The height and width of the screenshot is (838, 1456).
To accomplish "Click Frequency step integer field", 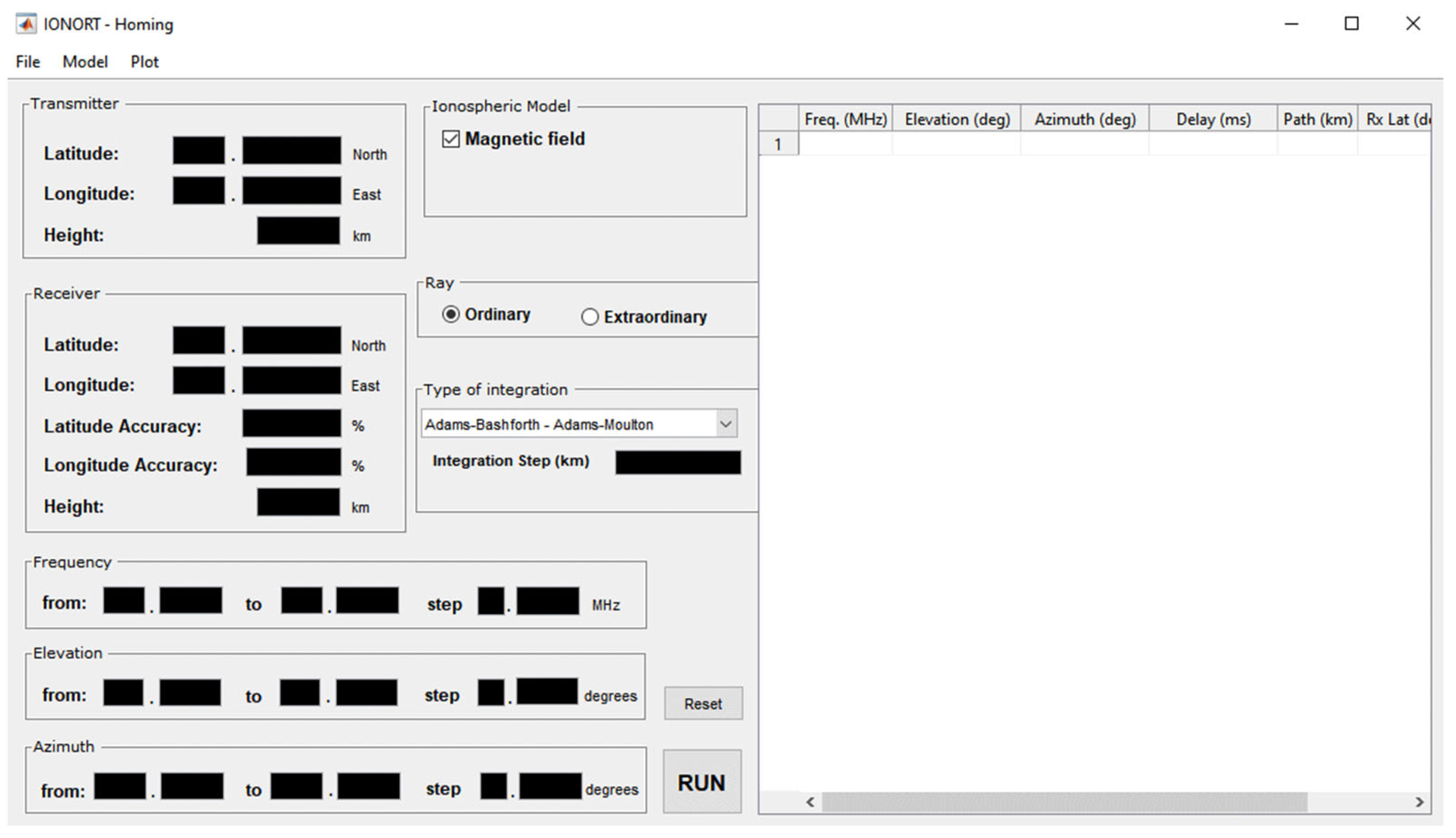I will tap(491, 601).
